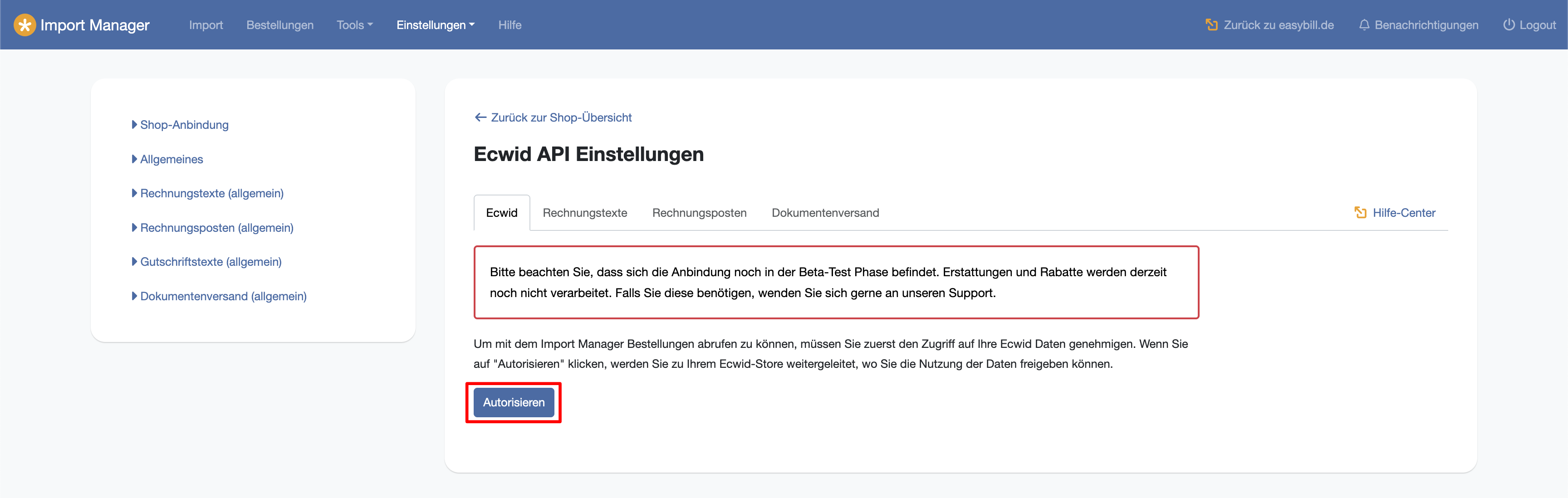Expand the Allgemeines triangle arrow
The width and height of the screenshot is (1568, 498).
click(x=134, y=159)
